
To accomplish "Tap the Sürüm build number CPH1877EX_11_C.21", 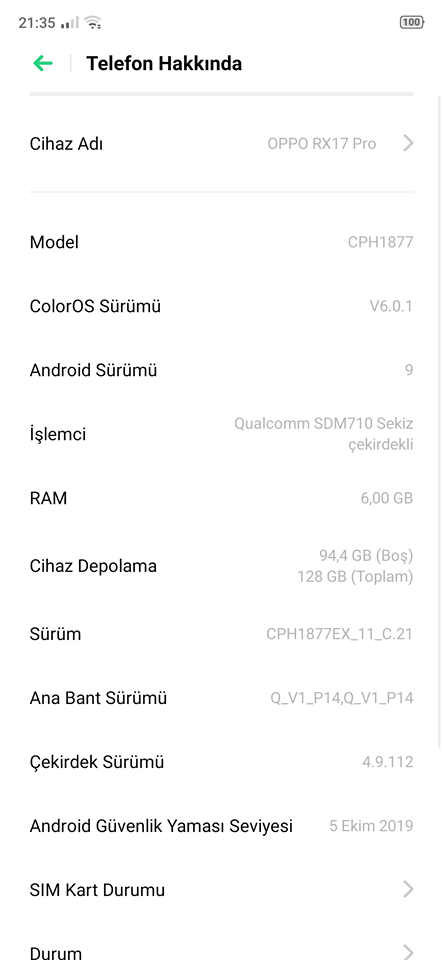I will (x=340, y=634).
